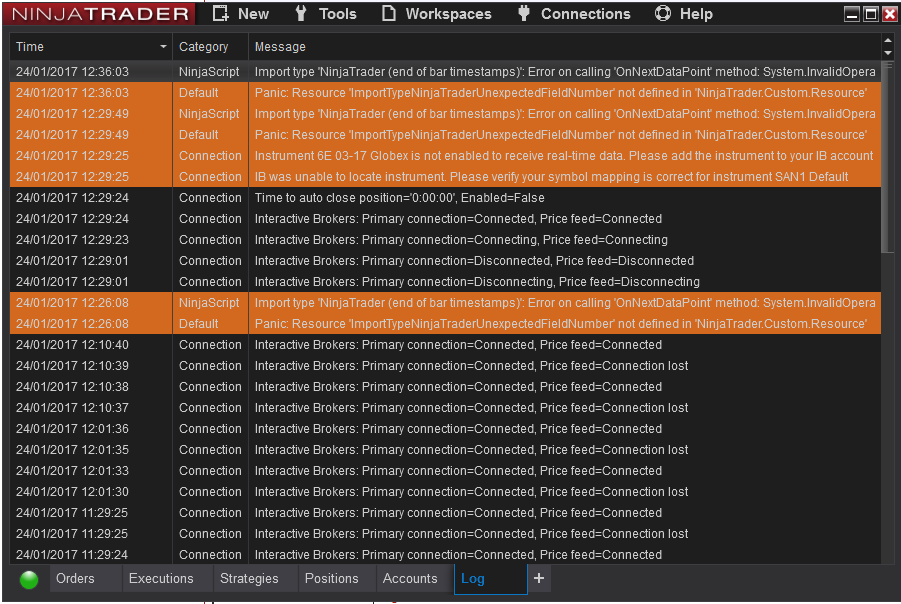901x604 pixels.
Task: Click the 24/01/2017 12:10:37 time cell
Action: tap(91, 407)
